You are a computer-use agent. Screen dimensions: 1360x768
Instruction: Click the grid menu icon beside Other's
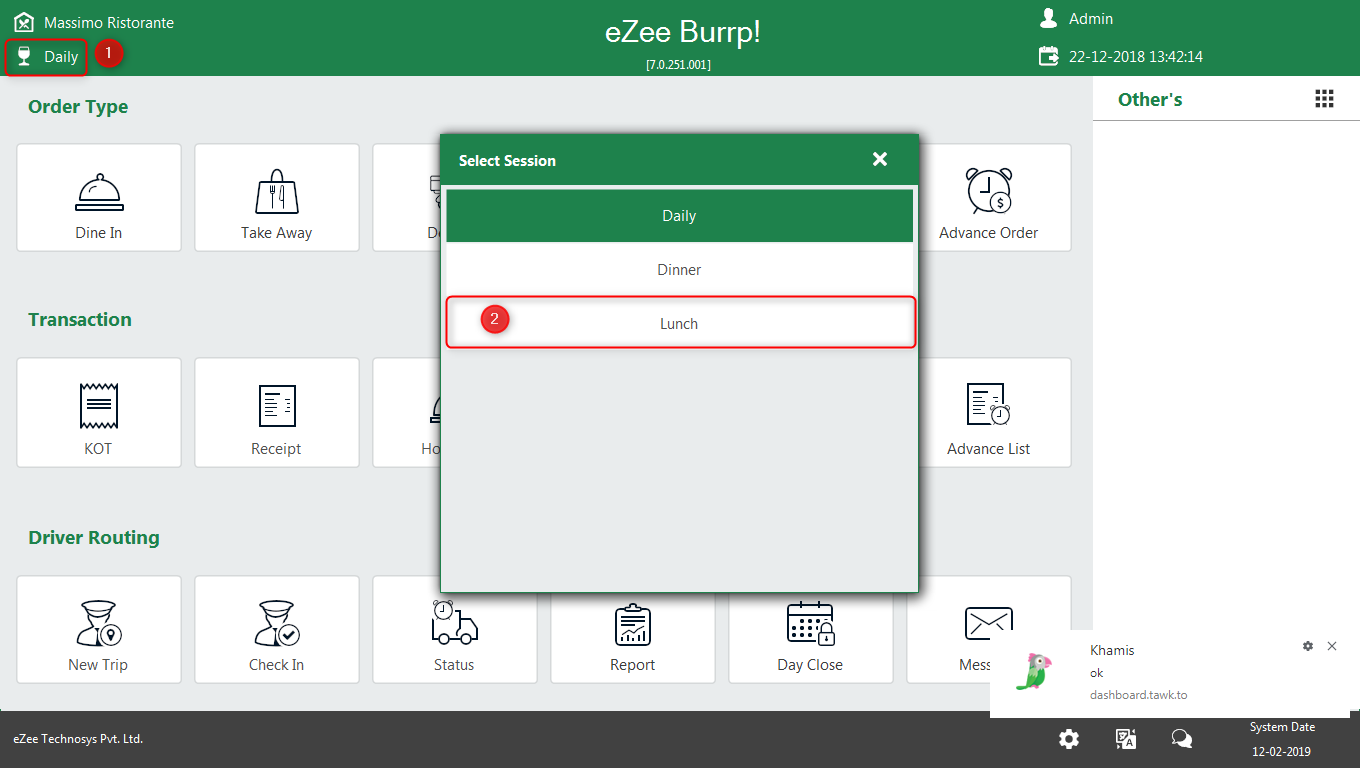[x=1324, y=98]
